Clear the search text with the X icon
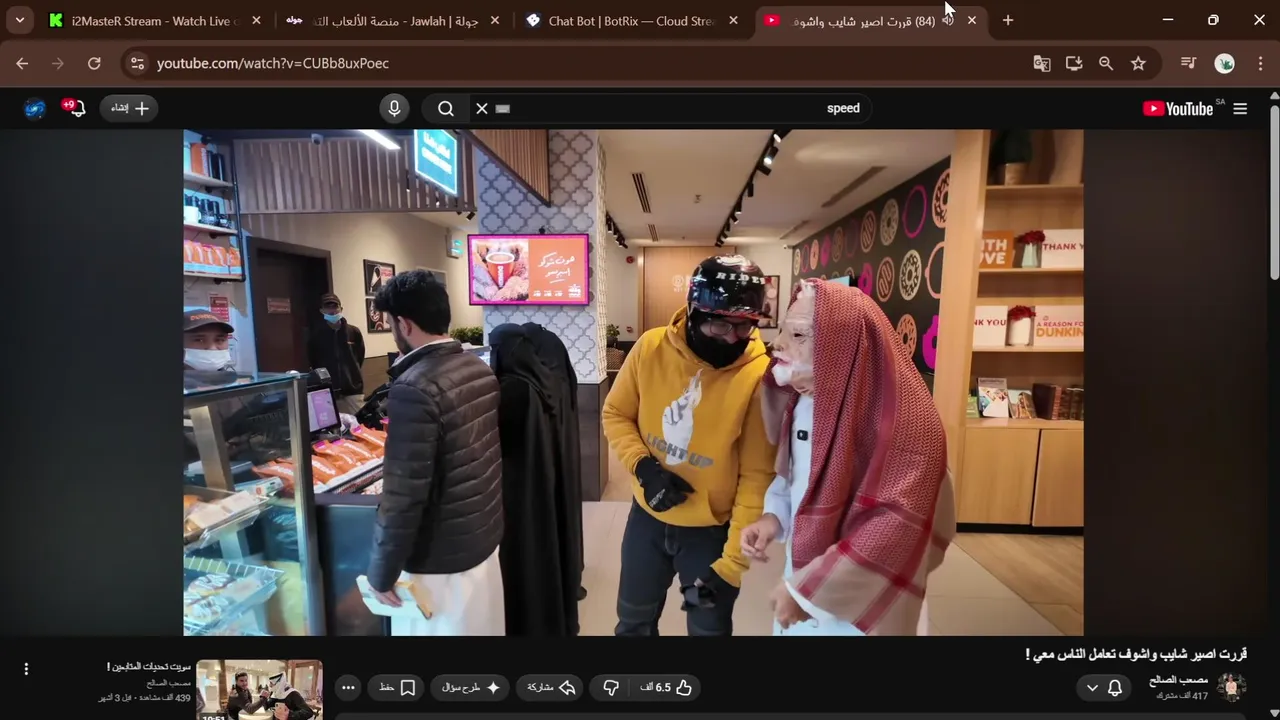The width and height of the screenshot is (1280, 720). click(482, 108)
